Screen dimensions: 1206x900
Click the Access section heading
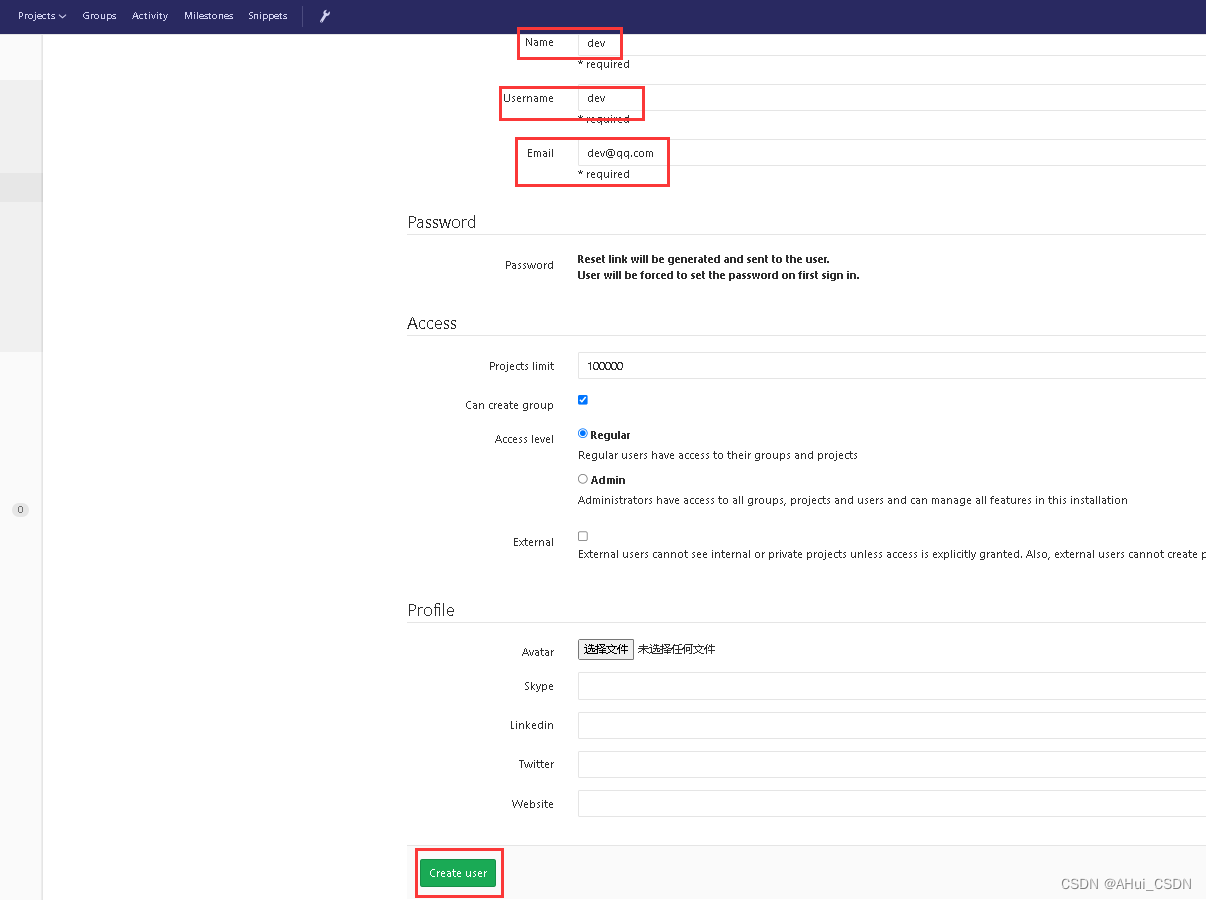[x=432, y=323]
